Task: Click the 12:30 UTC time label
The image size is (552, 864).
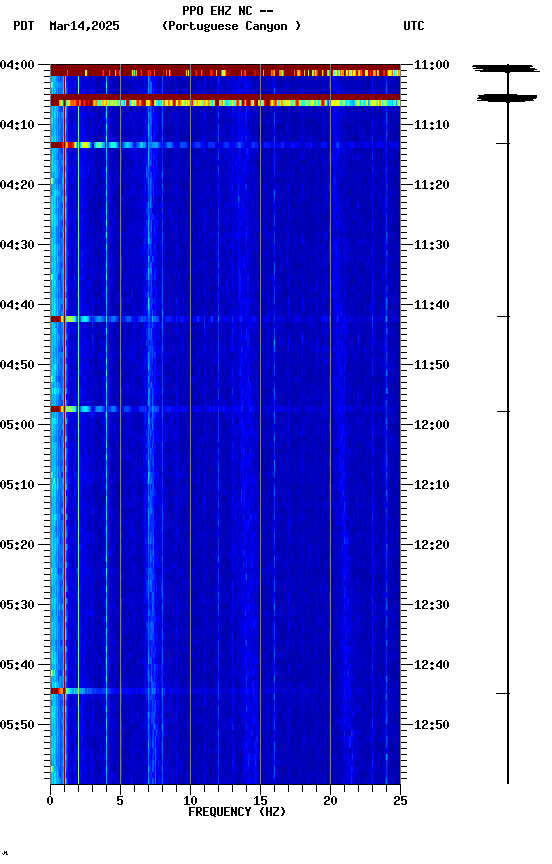Action: click(432, 605)
